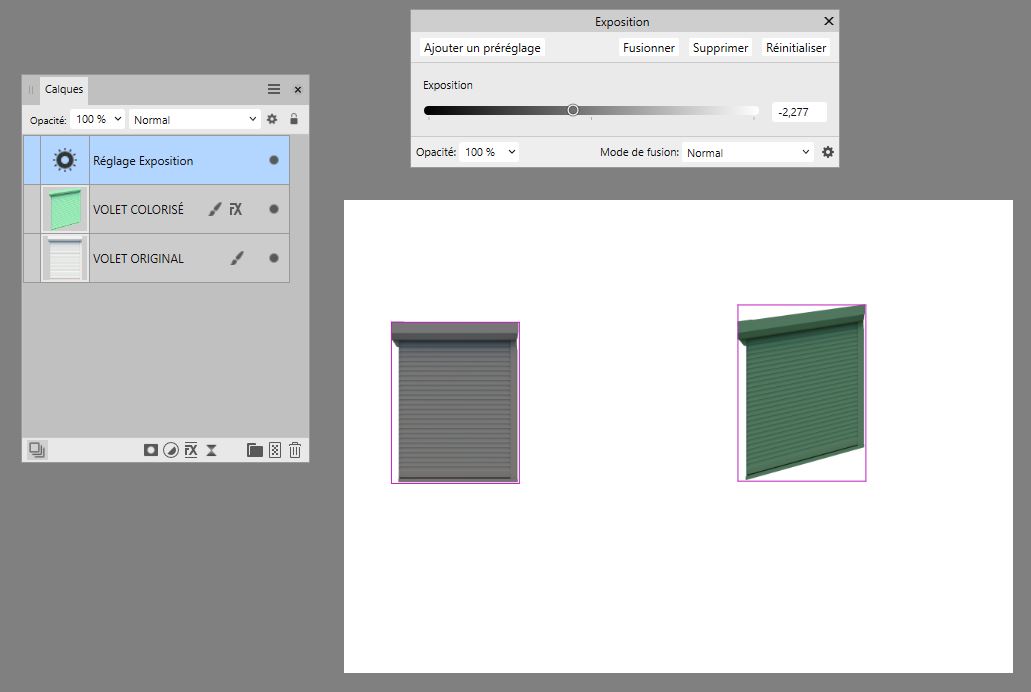This screenshot has height=692, width=1031.
Task: Open FX icon on VOLET COLORISÉ layer
Action: point(236,210)
